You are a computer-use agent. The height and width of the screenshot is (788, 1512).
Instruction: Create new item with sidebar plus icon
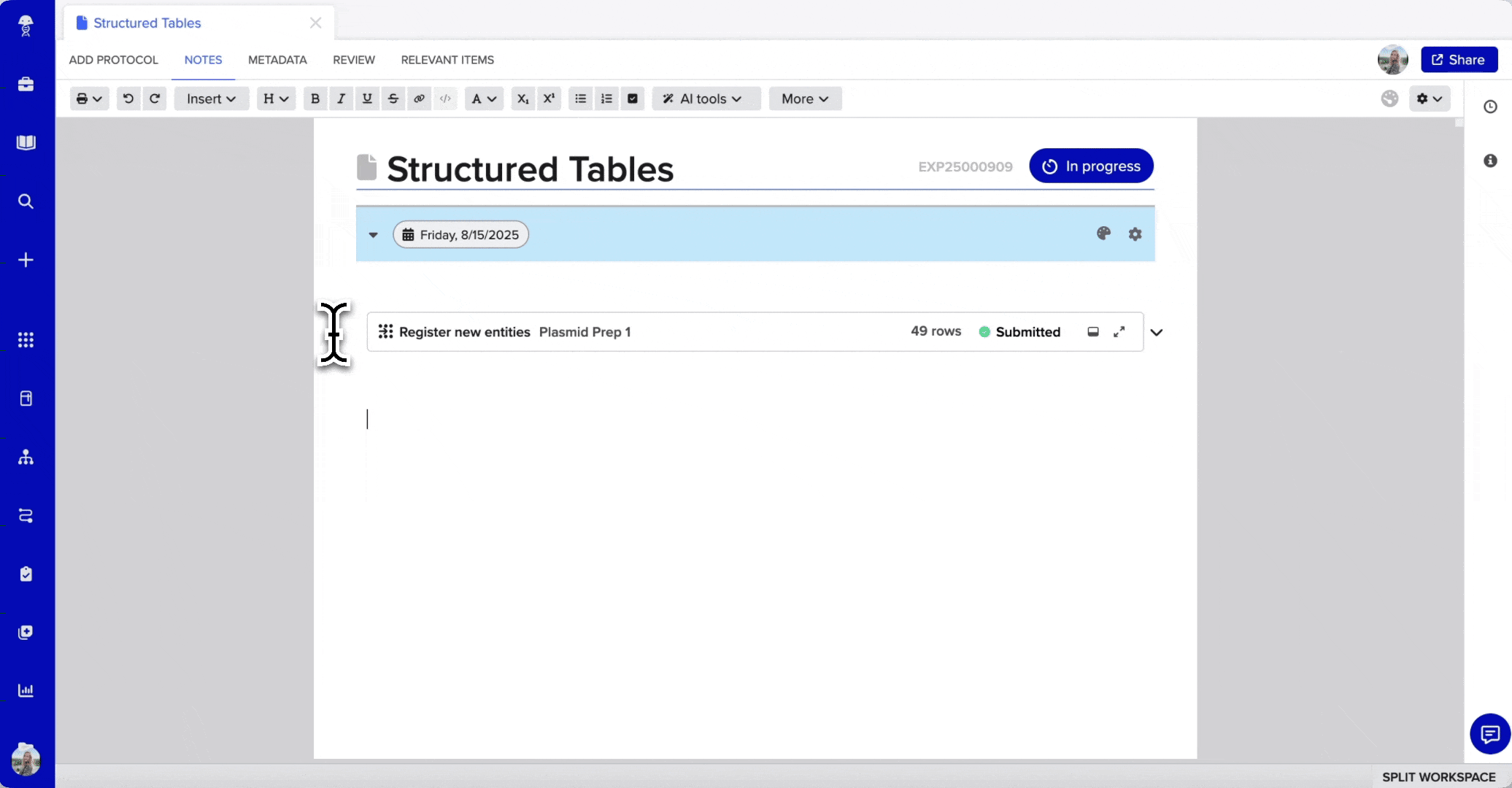pos(26,260)
